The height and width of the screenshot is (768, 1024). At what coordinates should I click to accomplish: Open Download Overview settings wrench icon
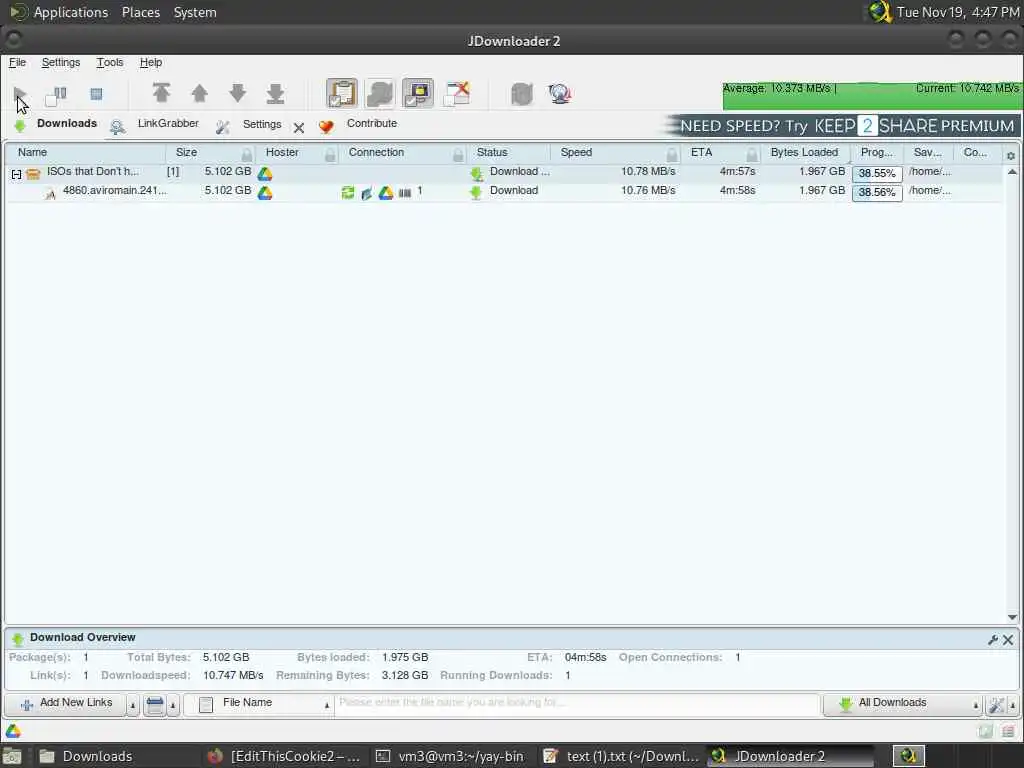(x=993, y=640)
